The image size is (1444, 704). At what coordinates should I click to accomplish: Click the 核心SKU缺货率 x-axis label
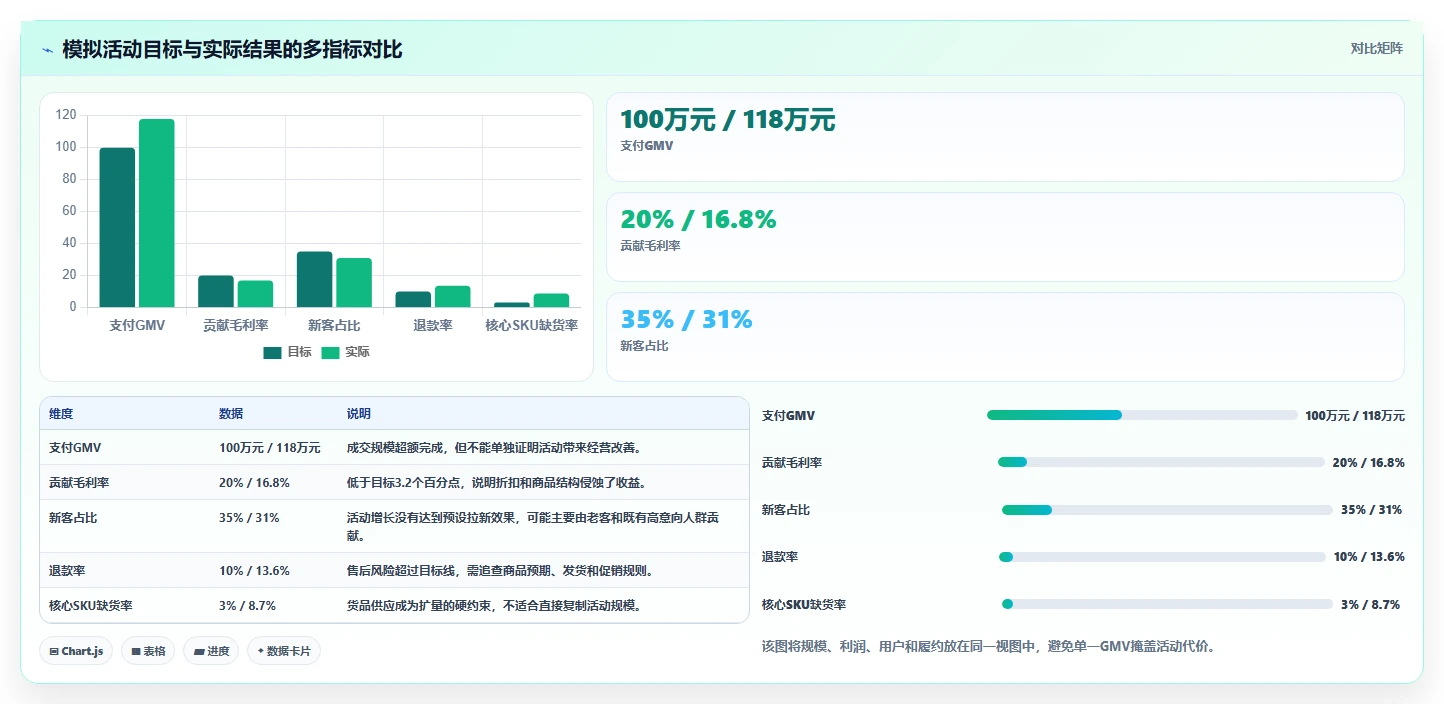click(x=531, y=325)
